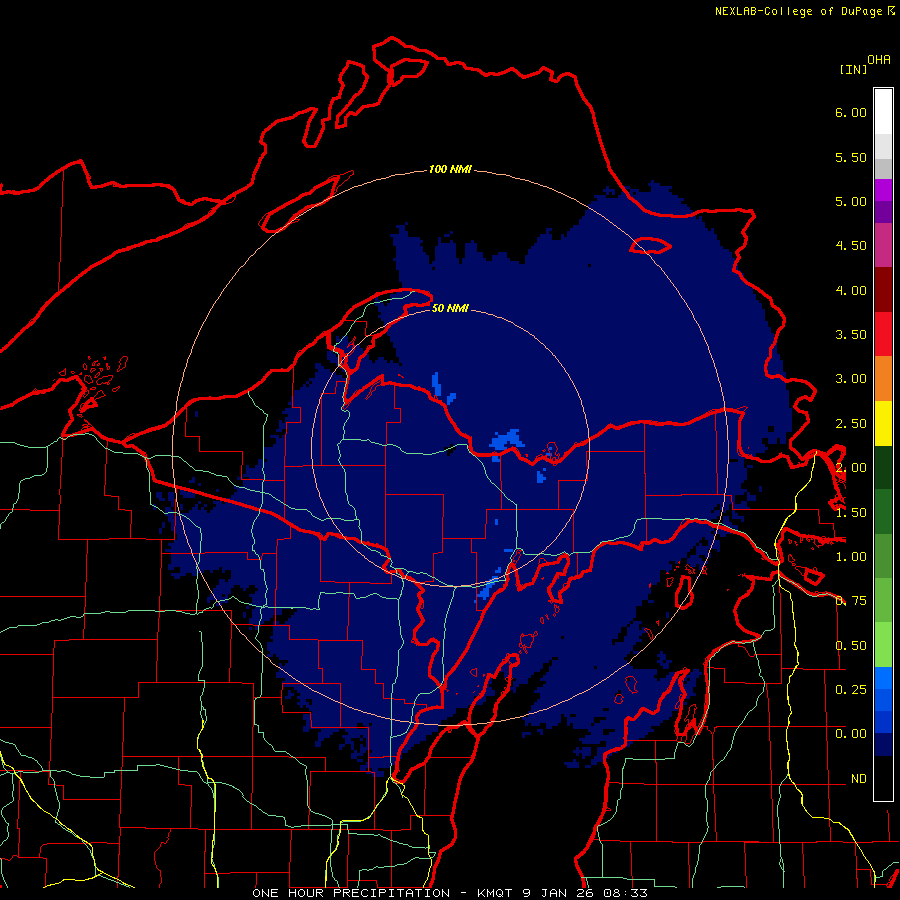Pick the black ND swatch at the bar's bottom
900x900 pixels.
point(883,778)
